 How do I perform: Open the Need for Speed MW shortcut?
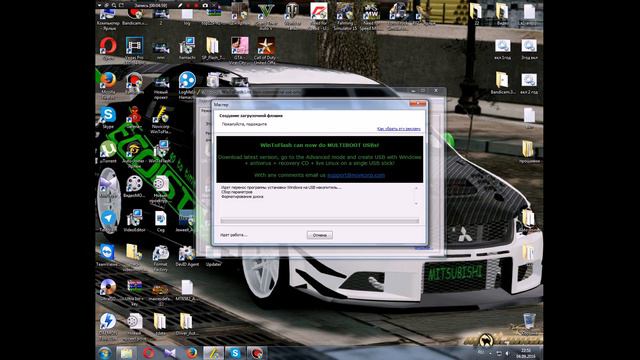click(x=371, y=15)
